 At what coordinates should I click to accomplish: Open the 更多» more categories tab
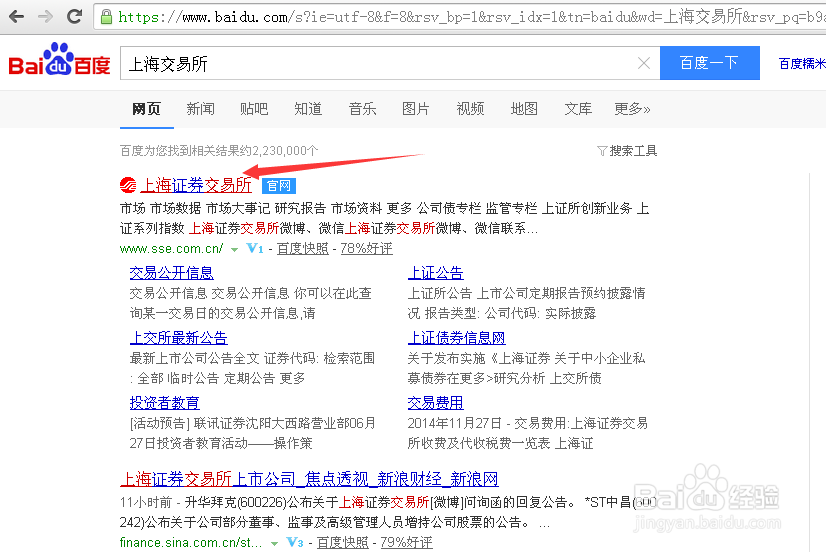(632, 109)
